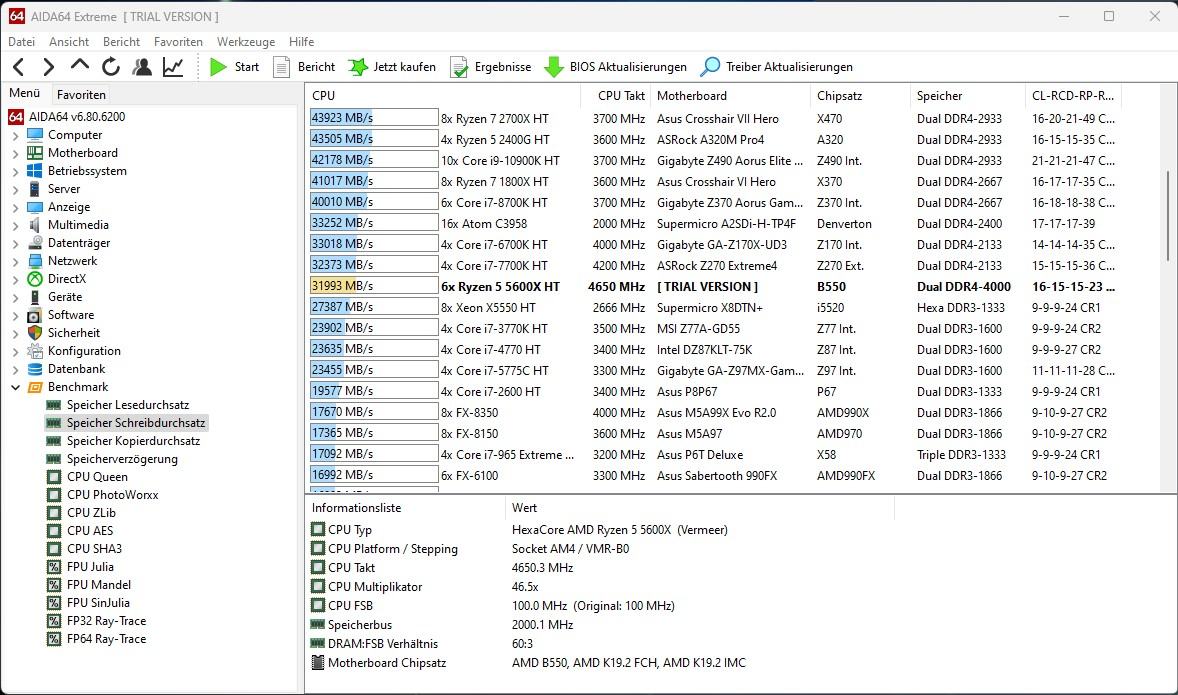Expand the Anzeige tree node
Viewport: 1178px width, 695px height.
pyautogui.click(x=16, y=208)
